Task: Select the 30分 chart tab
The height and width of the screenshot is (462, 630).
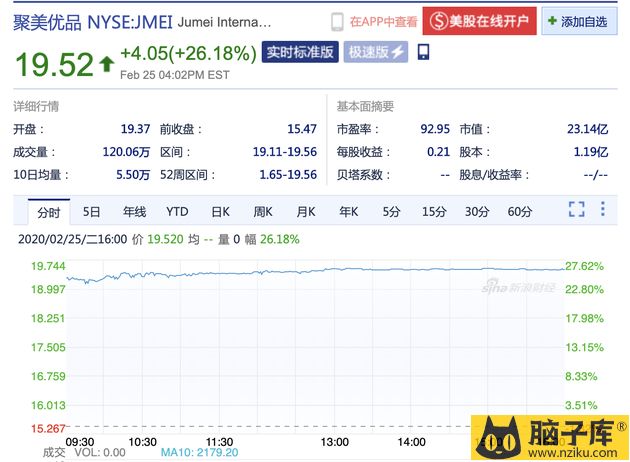Action: 477,212
